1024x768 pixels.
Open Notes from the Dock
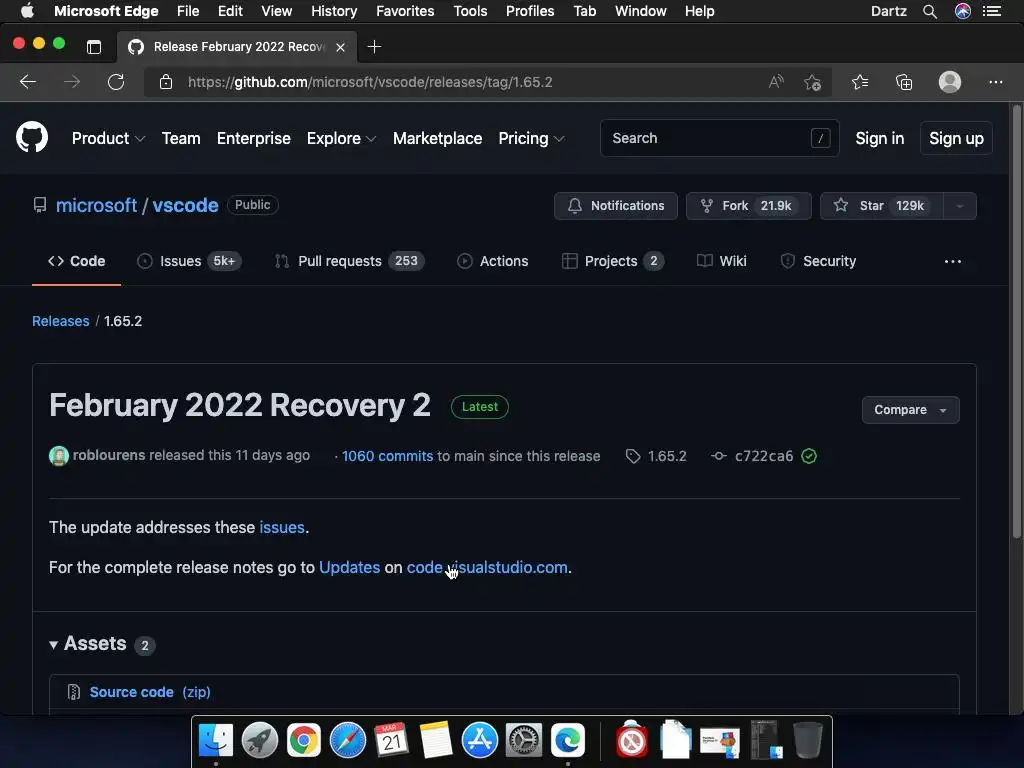pyautogui.click(x=436, y=741)
